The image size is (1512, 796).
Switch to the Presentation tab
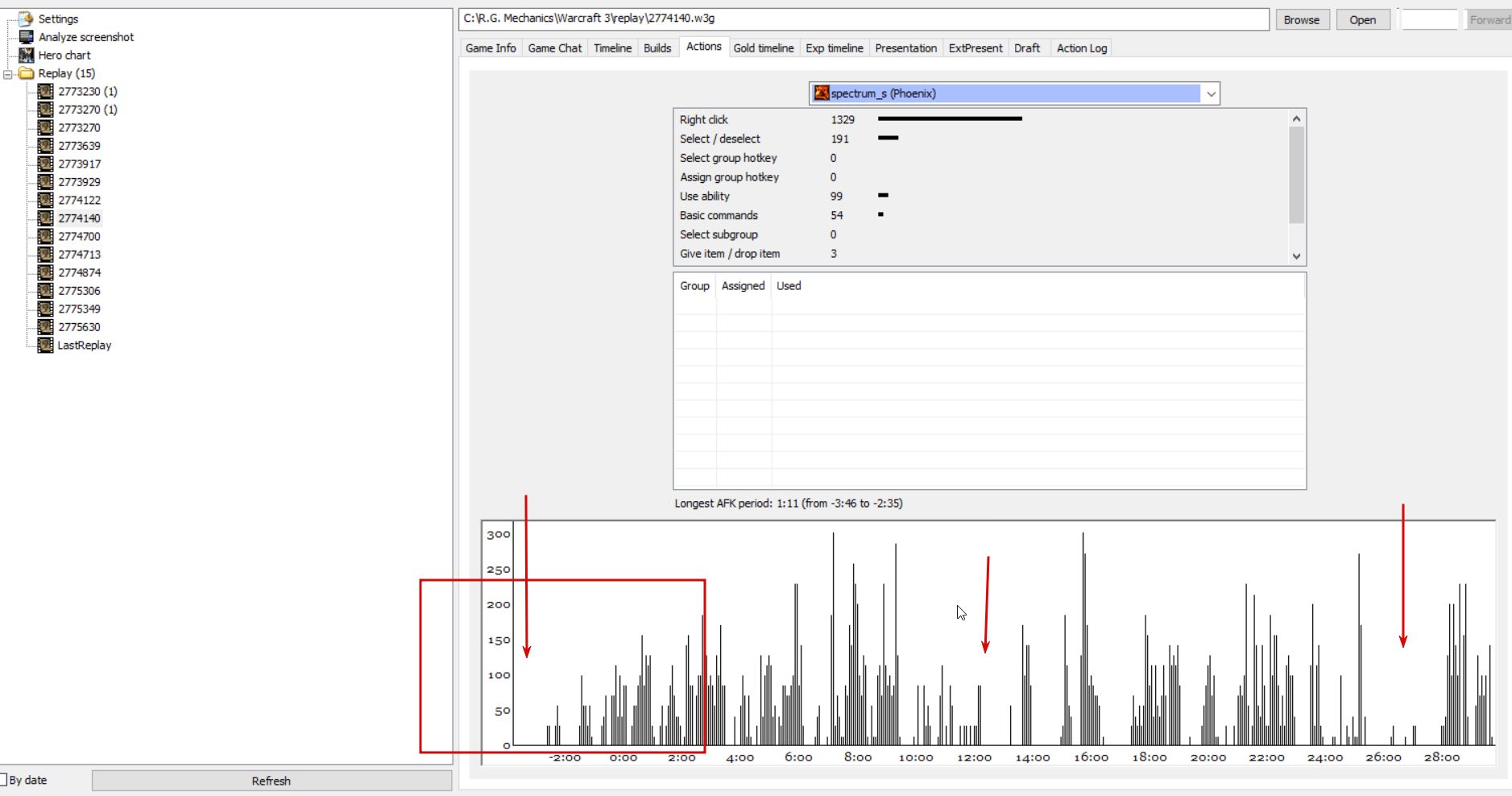(906, 48)
